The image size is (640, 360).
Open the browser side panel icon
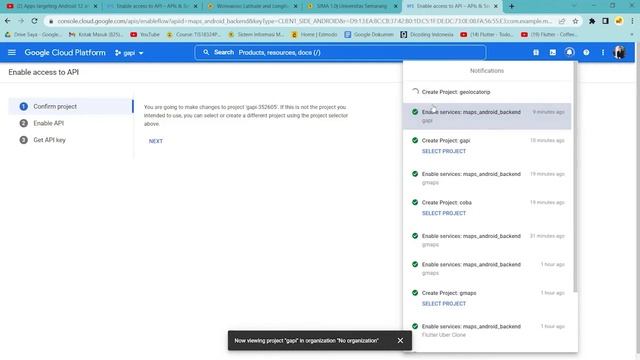(605, 21)
